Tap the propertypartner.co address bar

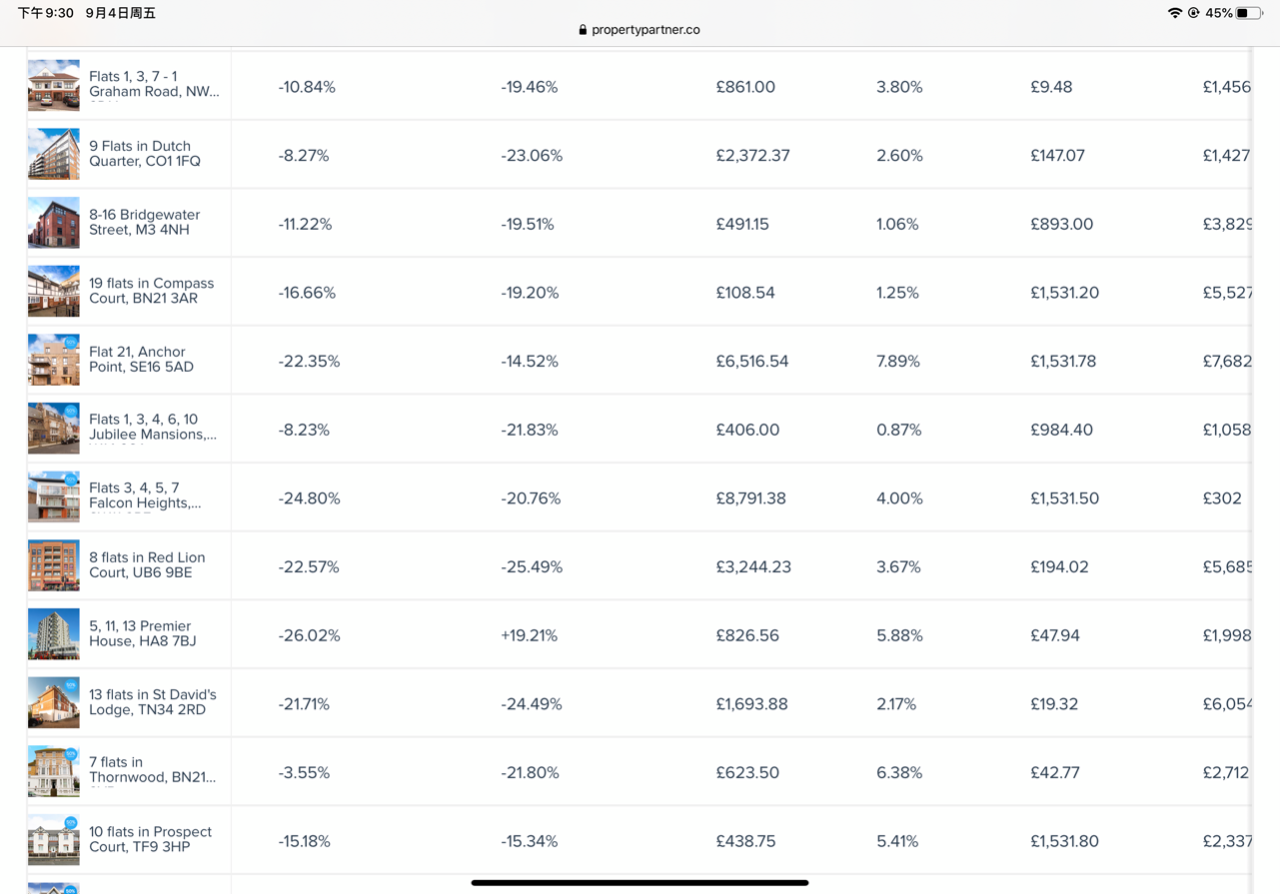[x=640, y=30]
